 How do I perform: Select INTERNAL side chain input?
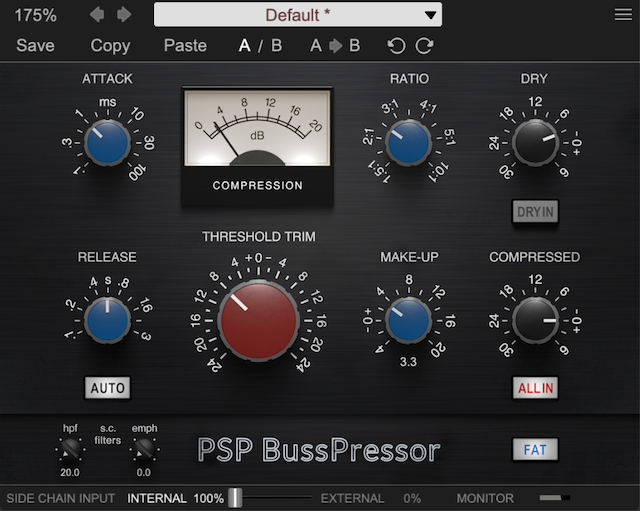pyautogui.click(x=157, y=498)
